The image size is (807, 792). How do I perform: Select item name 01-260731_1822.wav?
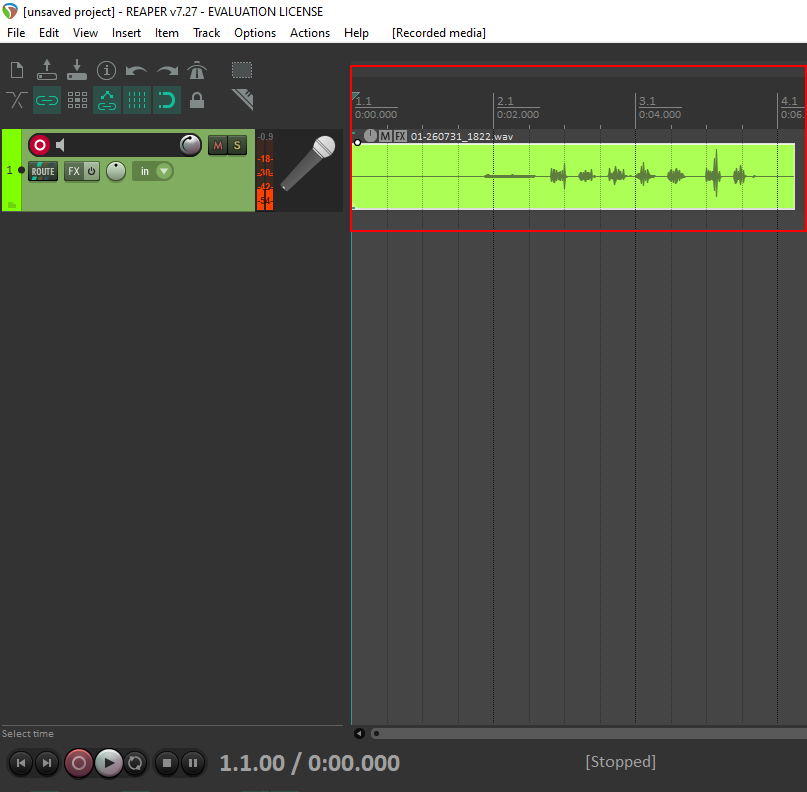pyautogui.click(x=462, y=136)
